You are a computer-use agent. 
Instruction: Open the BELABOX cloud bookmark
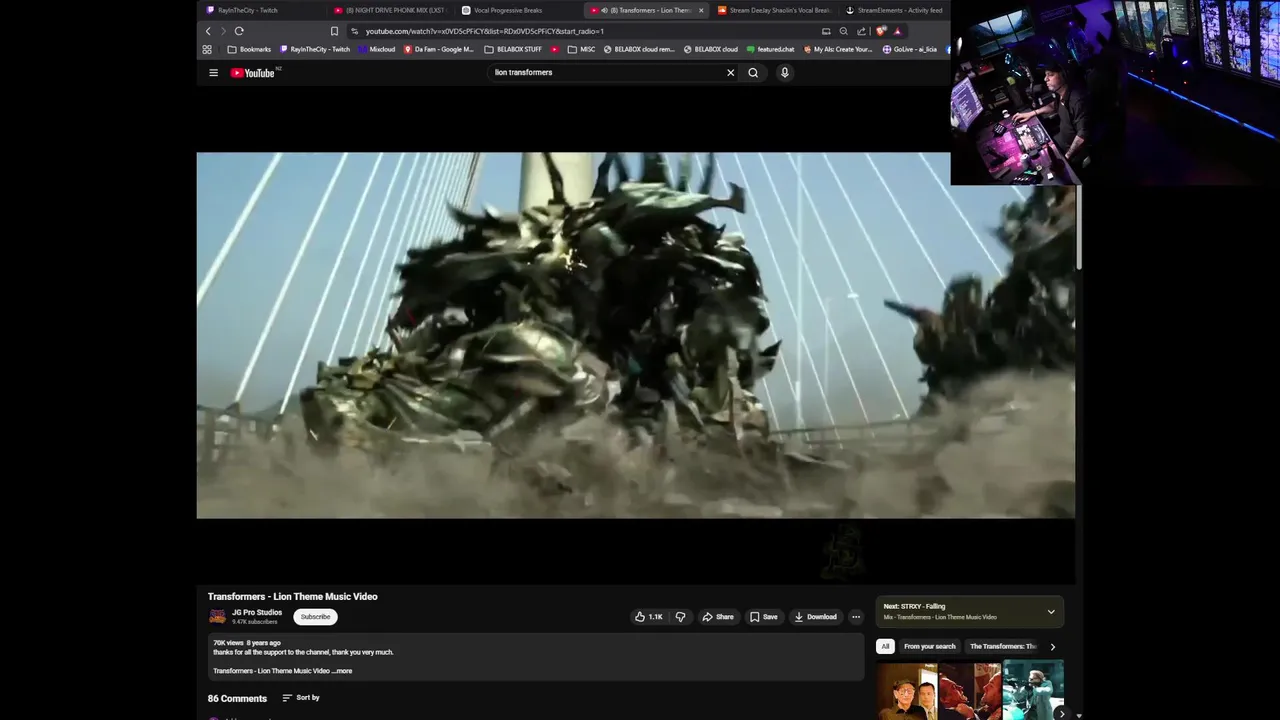[x=711, y=49]
